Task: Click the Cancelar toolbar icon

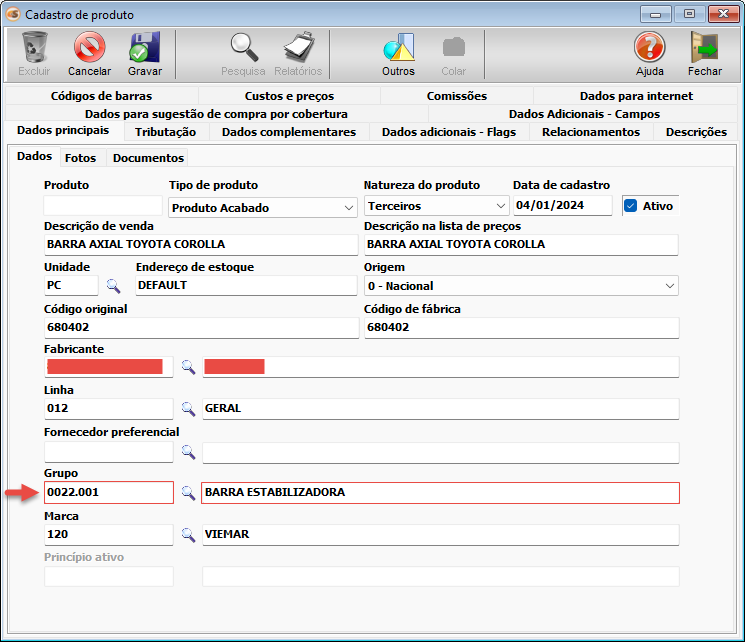Action: tap(89, 48)
